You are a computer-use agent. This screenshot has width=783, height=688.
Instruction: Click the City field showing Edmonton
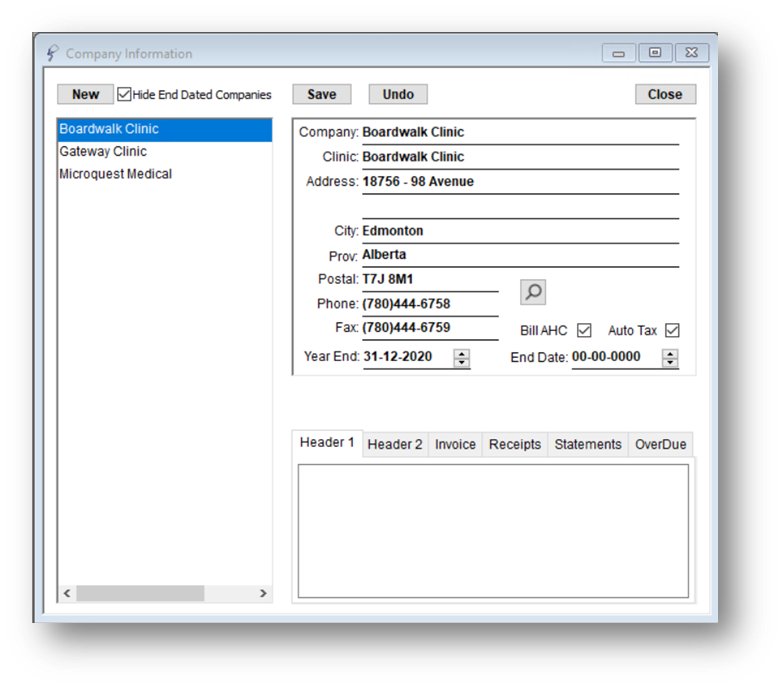(x=520, y=231)
